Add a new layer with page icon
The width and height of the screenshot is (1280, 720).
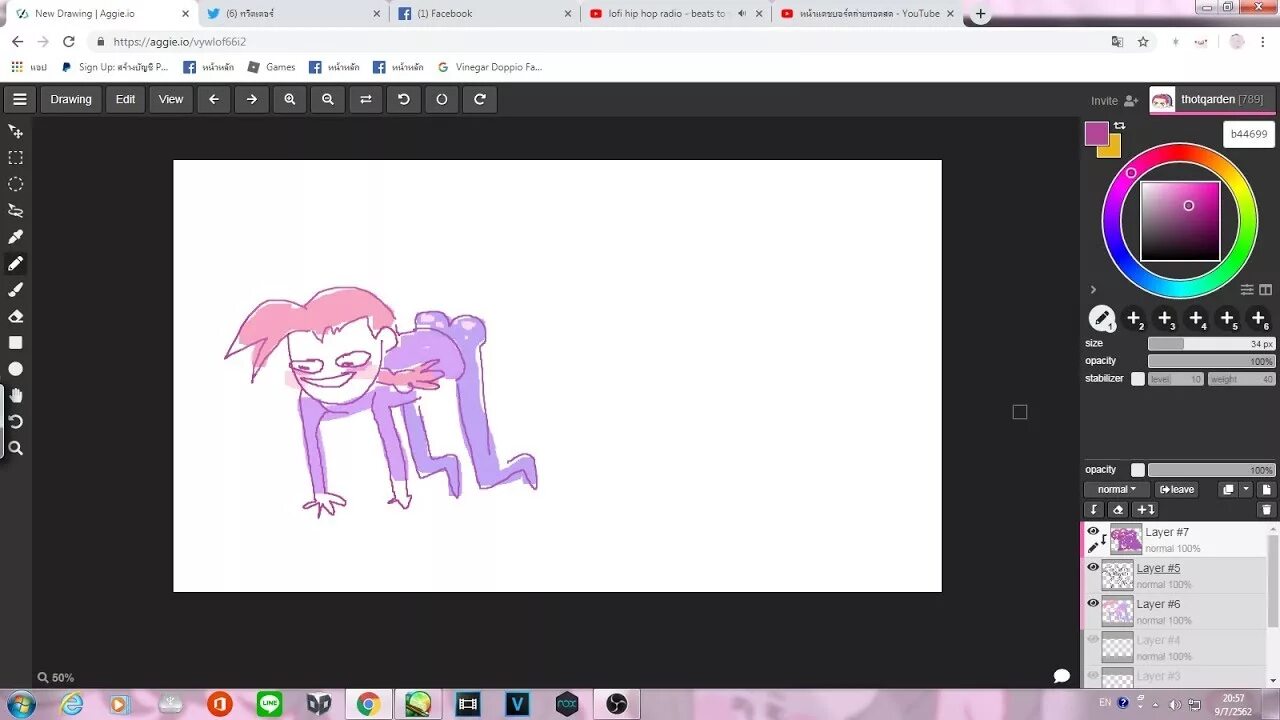point(1266,490)
